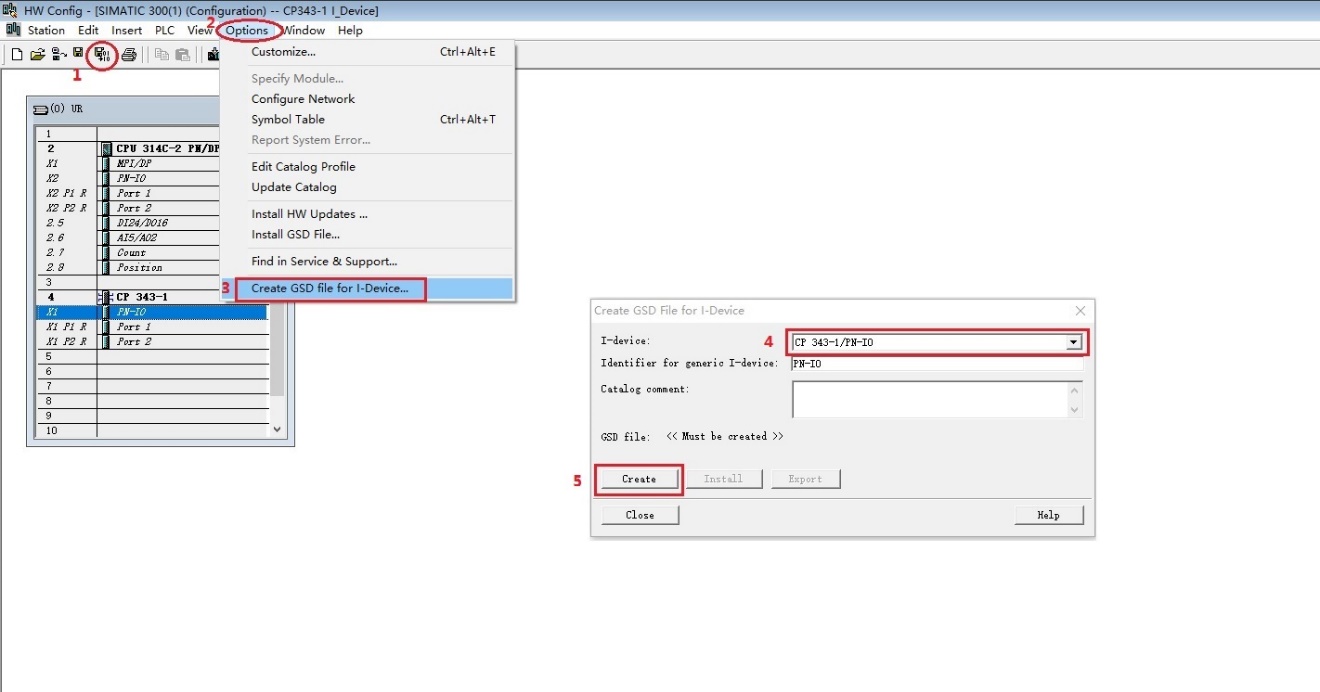The image size is (1320, 692).
Task: Click the Open Online station toolbar icon
Action: tap(59, 54)
